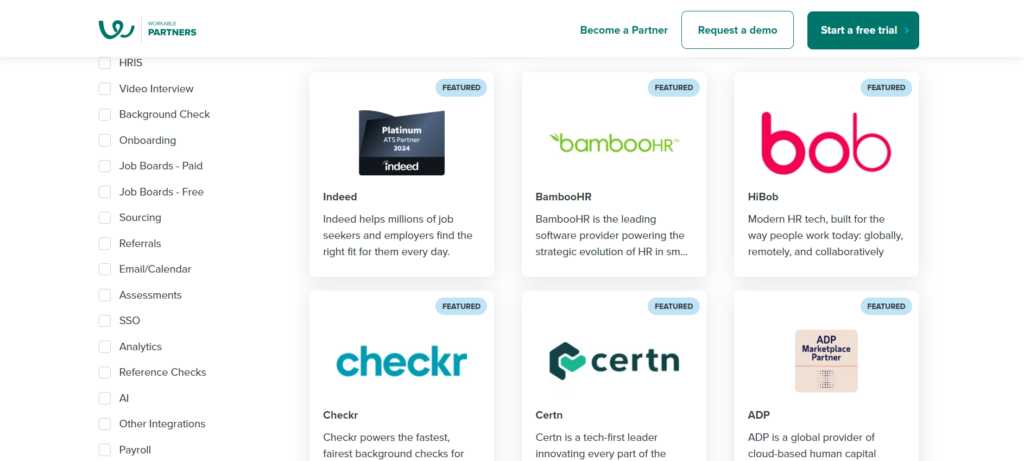
Task: Open the ADP card title
Action: point(758,415)
